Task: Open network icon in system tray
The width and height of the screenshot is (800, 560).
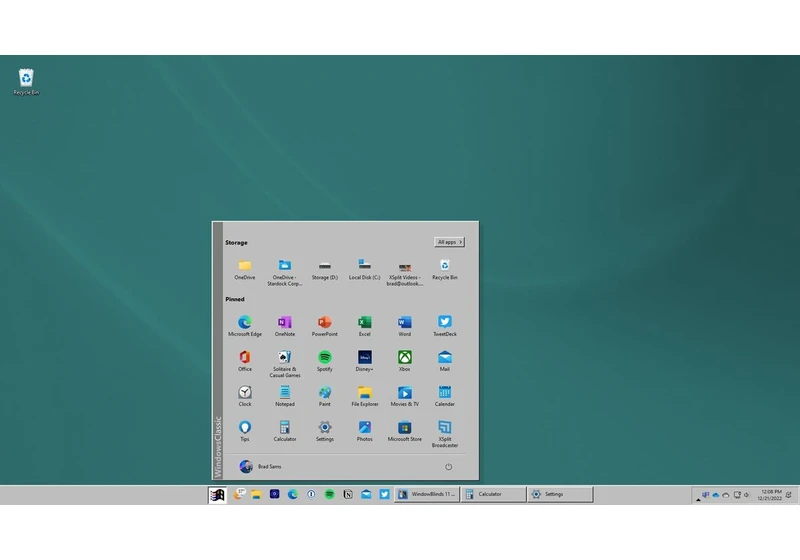Action: [x=737, y=495]
